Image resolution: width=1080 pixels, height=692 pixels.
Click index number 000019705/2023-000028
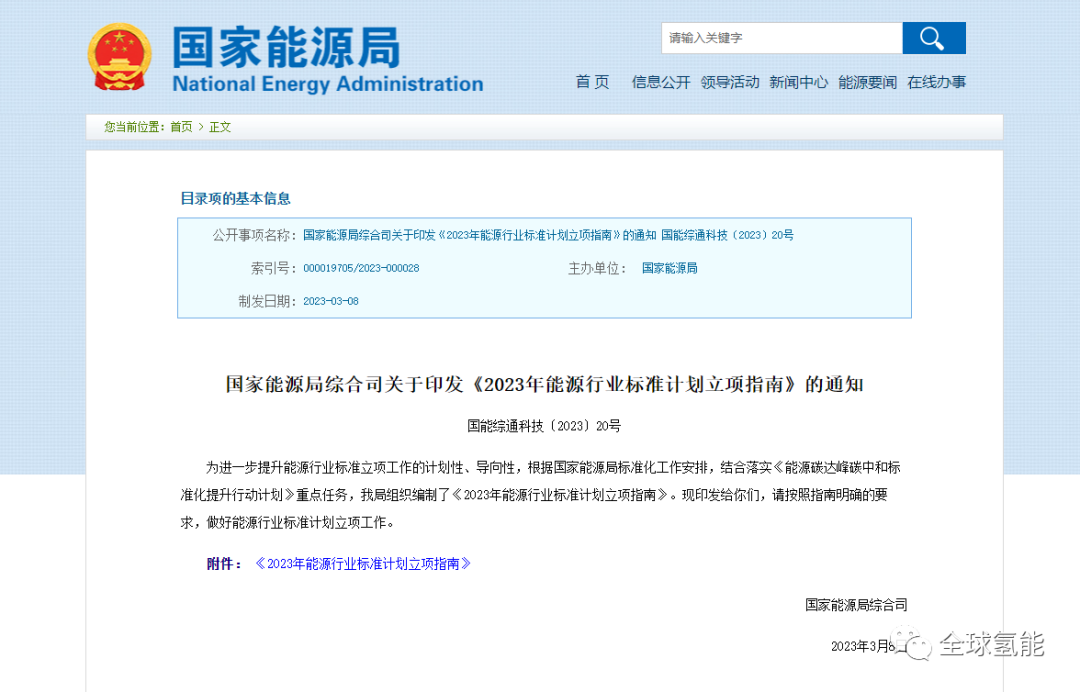click(361, 268)
